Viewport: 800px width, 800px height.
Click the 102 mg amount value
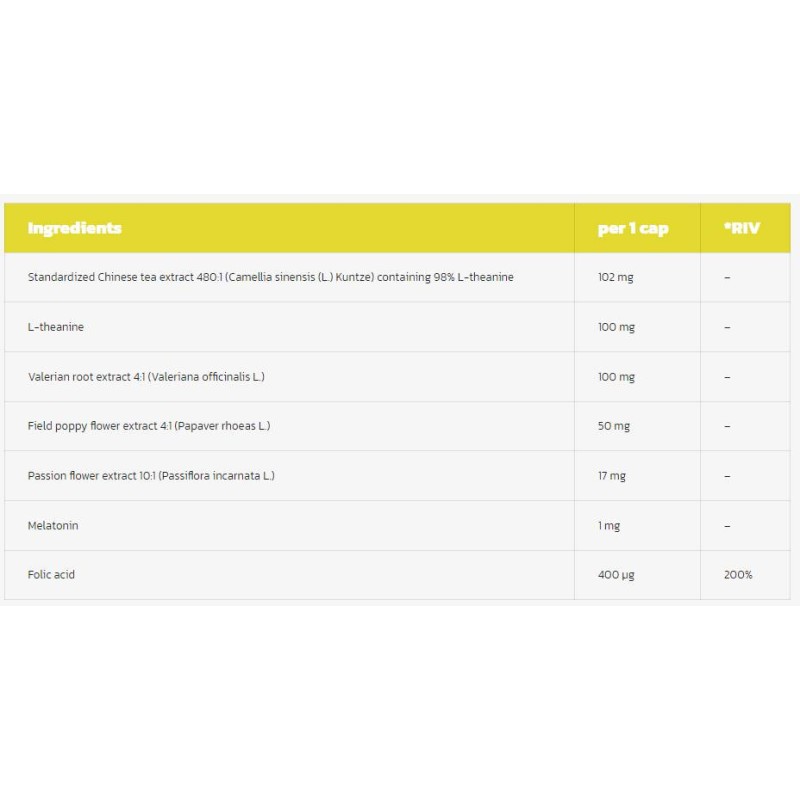(x=616, y=277)
